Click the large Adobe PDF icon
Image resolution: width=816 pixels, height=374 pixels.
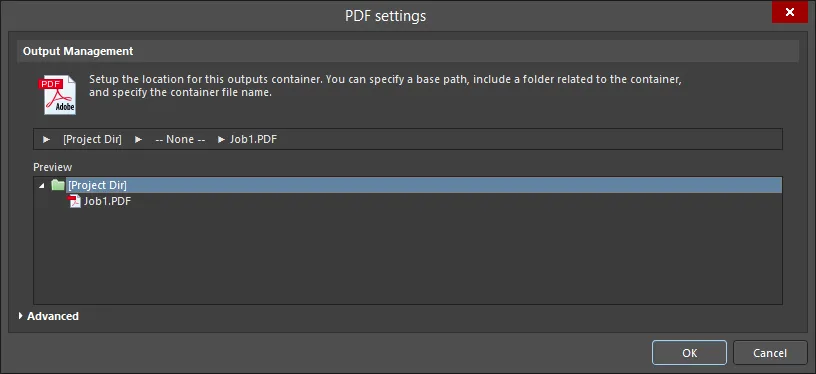pyautogui.click(x=57, y=95)
